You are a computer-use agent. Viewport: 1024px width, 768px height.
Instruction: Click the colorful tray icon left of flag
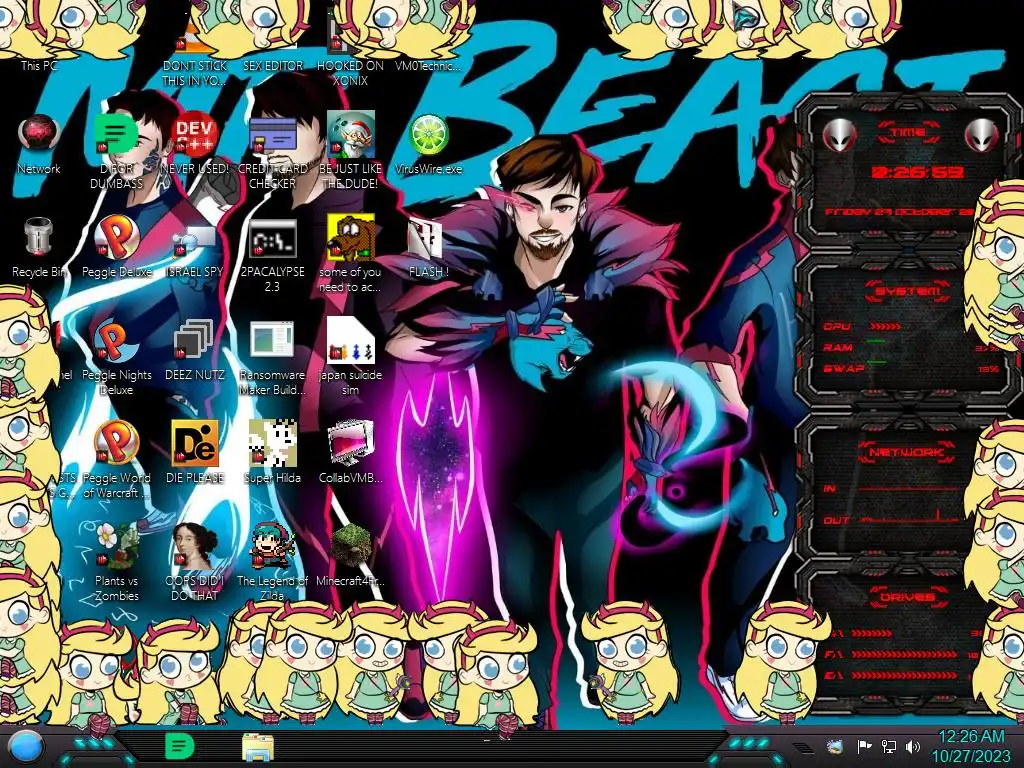(x=834, y=746)
